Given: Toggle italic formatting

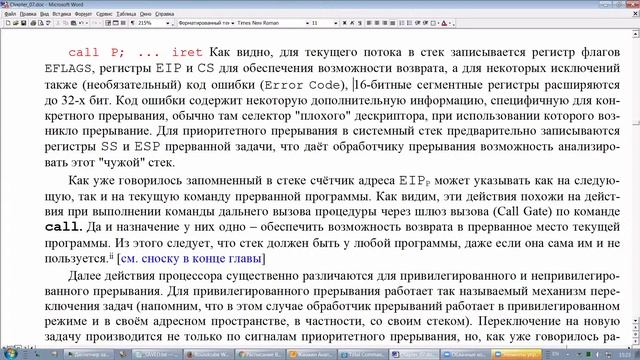Looking at the screenshot, I should pyautogui.click(x=352, y=23).
